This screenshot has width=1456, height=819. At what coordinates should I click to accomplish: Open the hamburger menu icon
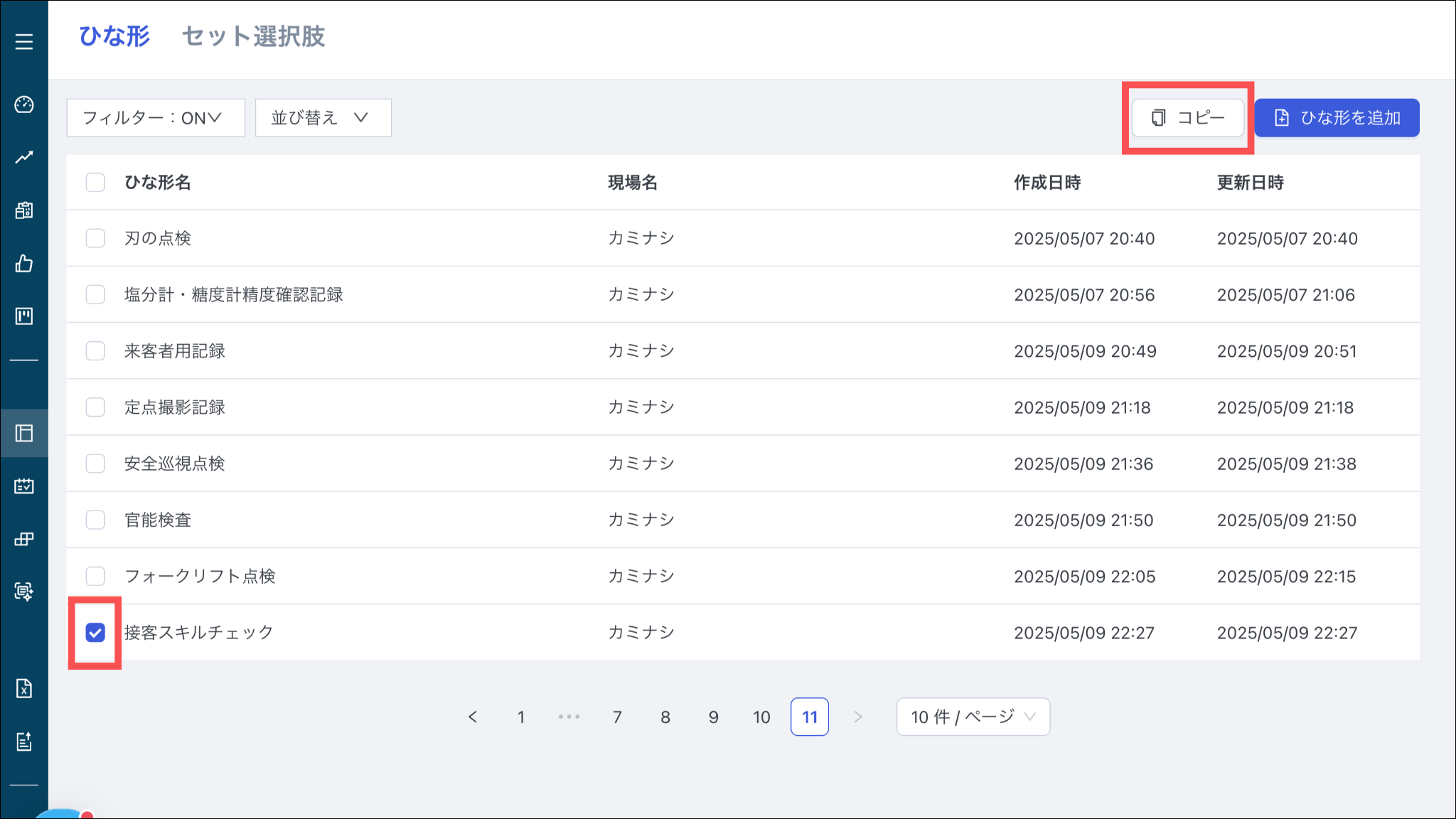pos(24,41)
